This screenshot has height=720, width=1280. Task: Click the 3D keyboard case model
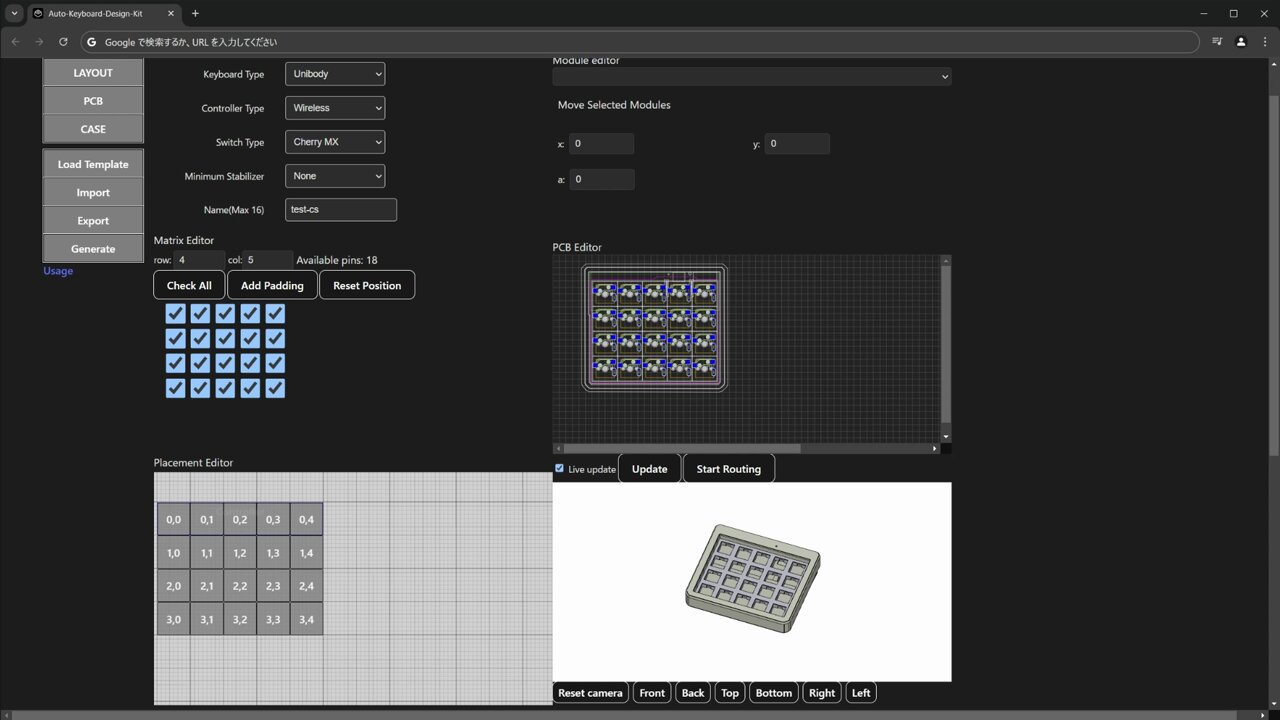tap(752, 579)
